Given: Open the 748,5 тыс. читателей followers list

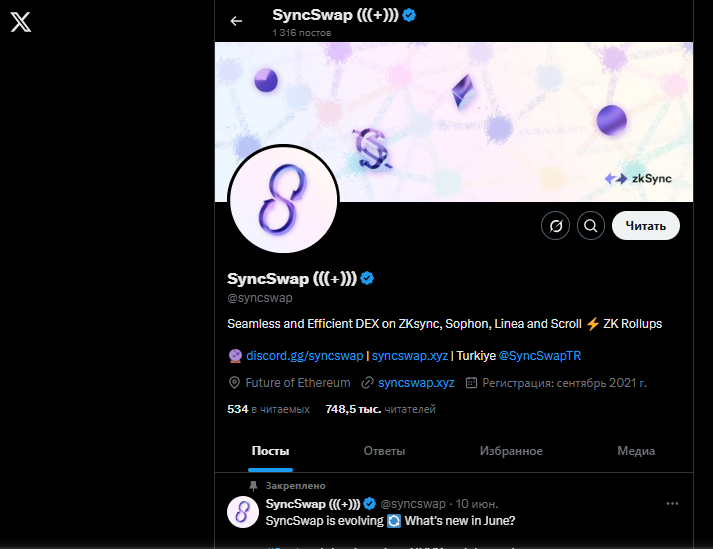Looking at the screenshot, I should pos(381,409).
